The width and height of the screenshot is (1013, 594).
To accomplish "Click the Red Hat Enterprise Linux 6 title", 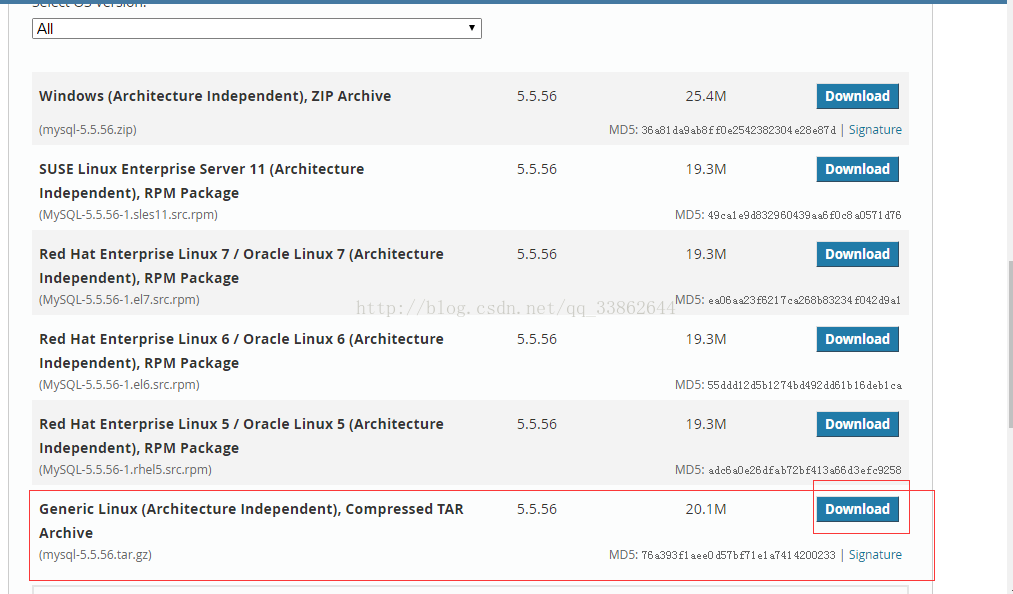I will point(241,351).
